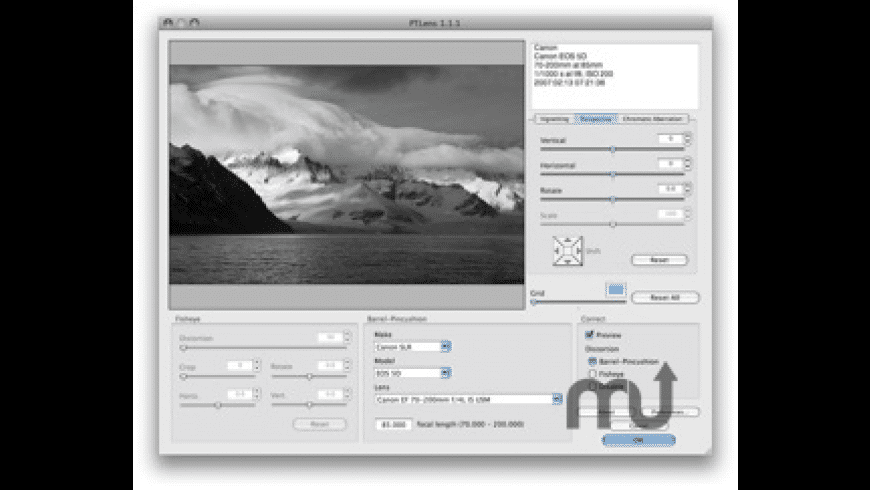Click the Horizontal value input field
Image resolution: width=870 pixels, height=490 pixels.
(x=670, y=164)
